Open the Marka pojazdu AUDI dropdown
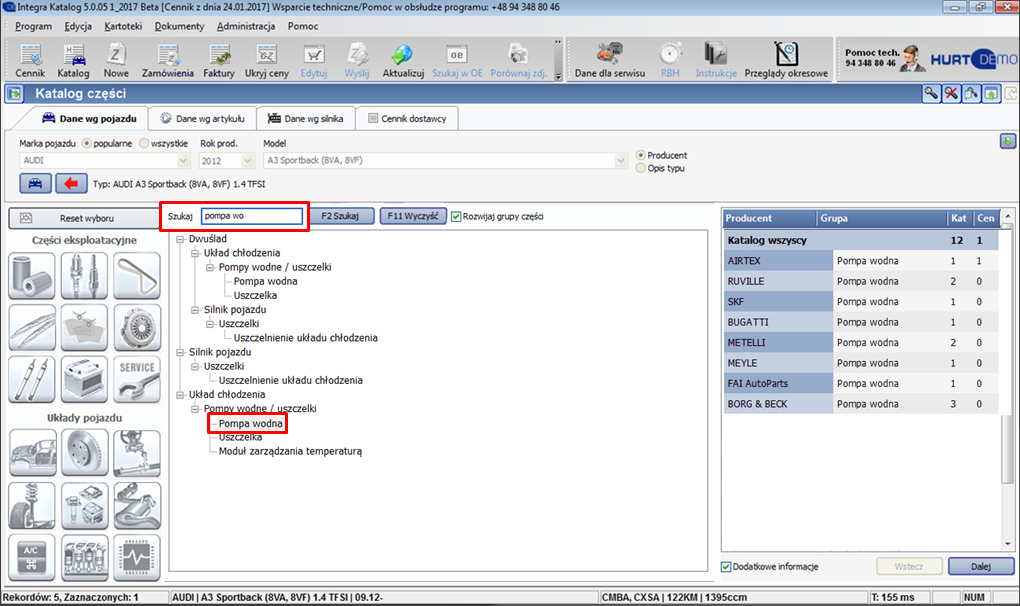The width and height of the screenshot is (1020, 606). point(183,161)
